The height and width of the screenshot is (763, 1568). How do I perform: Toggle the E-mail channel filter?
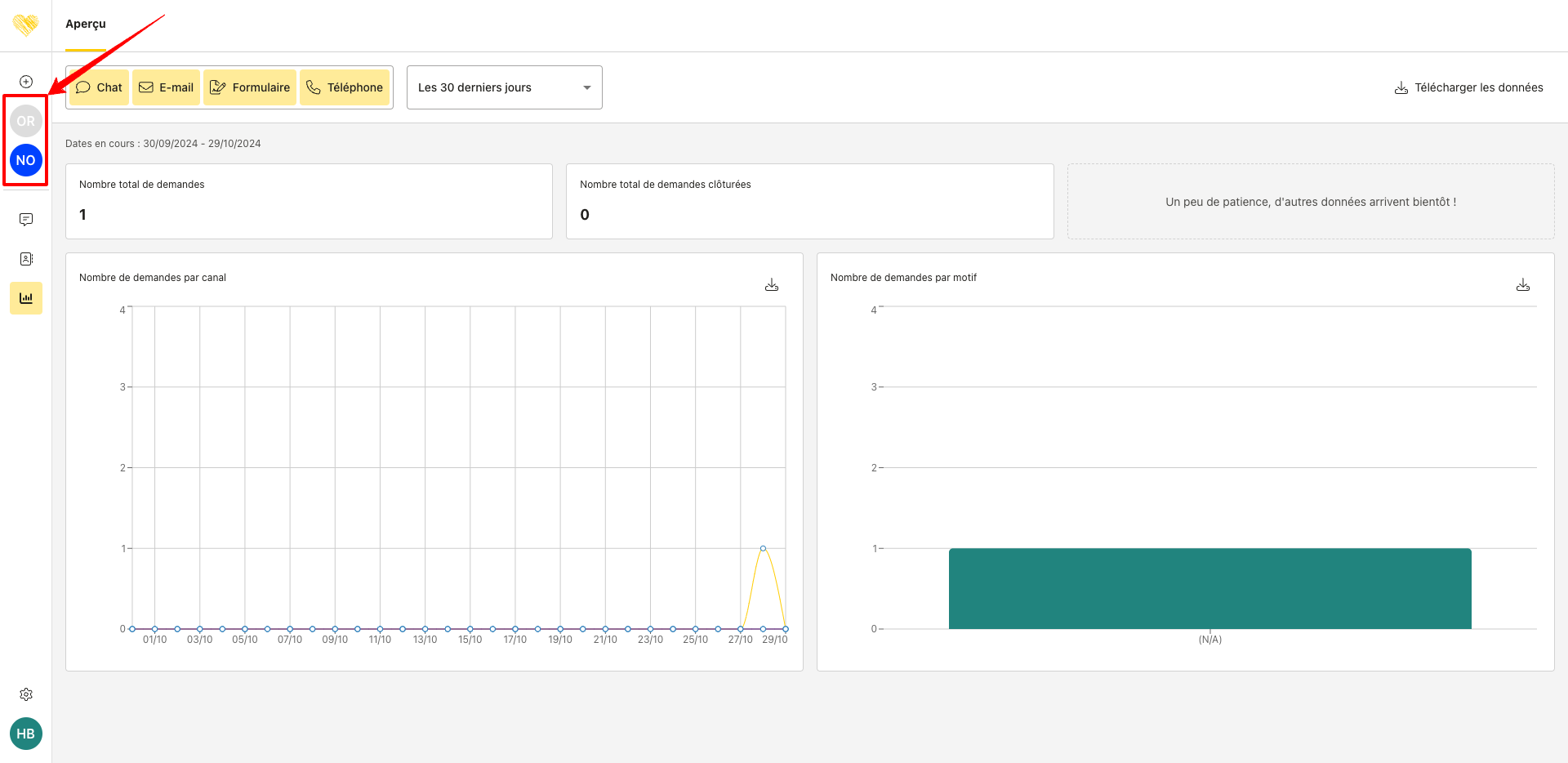click(167, 87)
